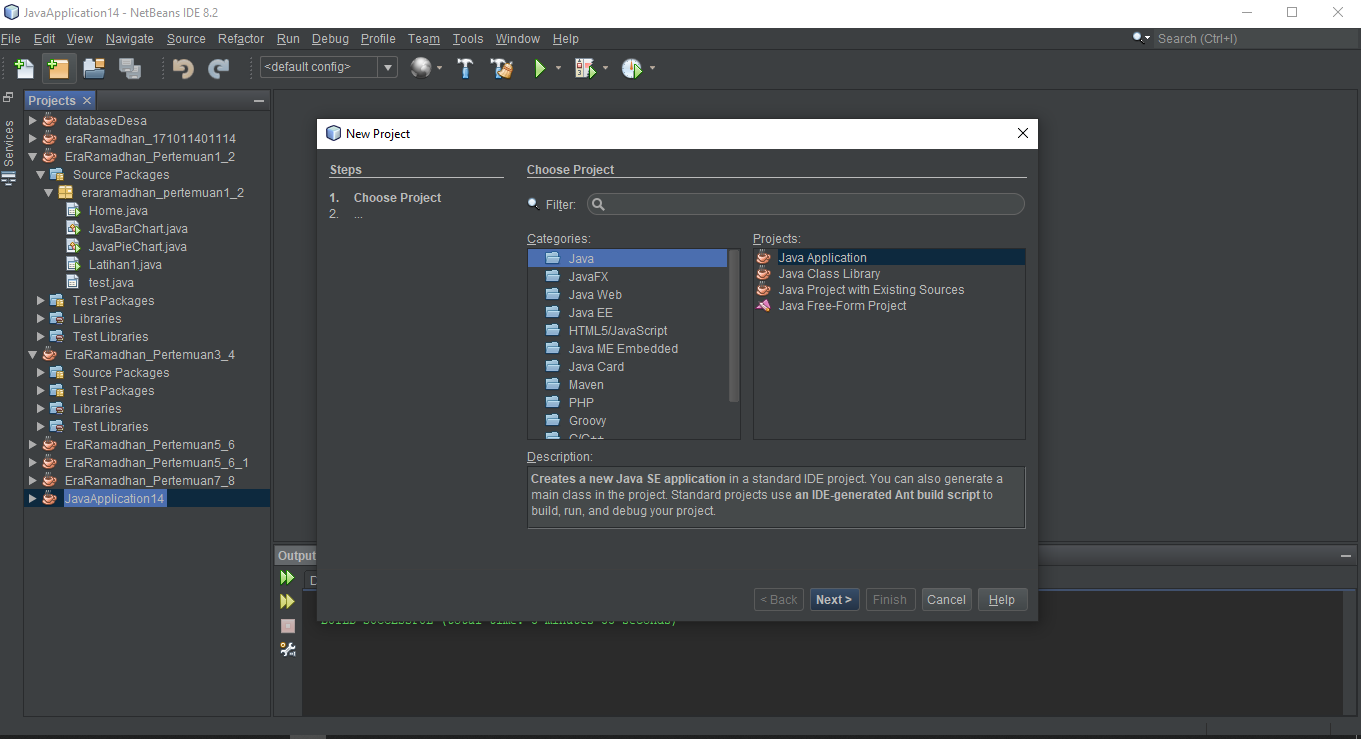Select the PHP category
Viewport: 1361px width, 739px height.
point(581,403)
